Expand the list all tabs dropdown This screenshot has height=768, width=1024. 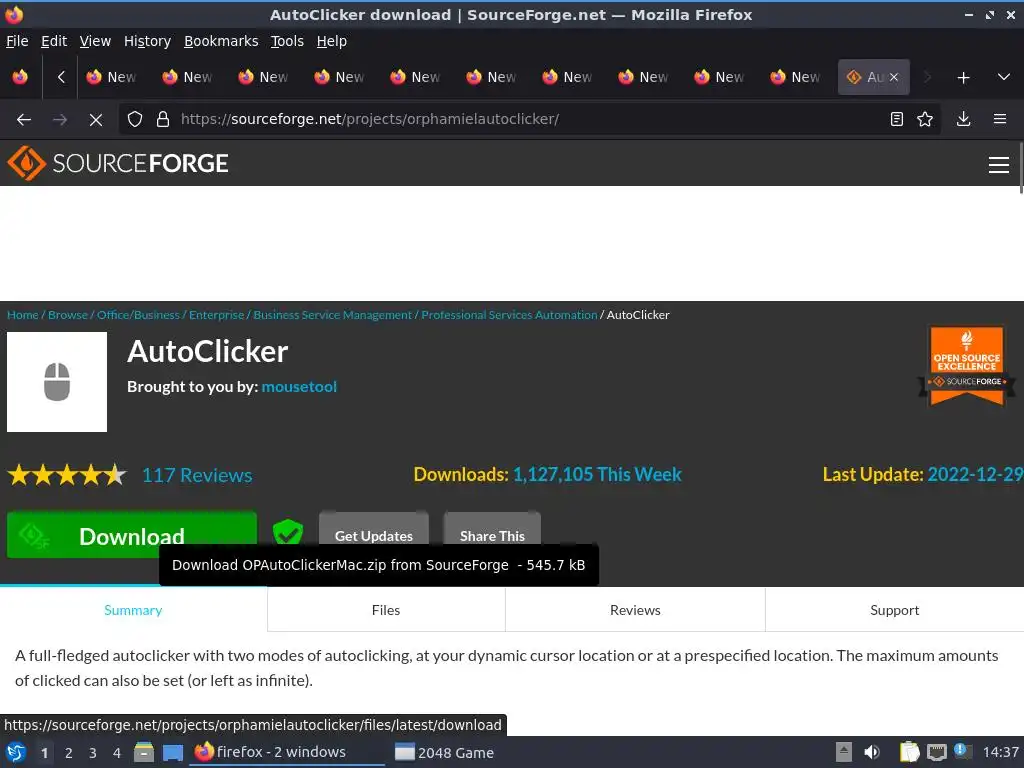(1004, 77)
